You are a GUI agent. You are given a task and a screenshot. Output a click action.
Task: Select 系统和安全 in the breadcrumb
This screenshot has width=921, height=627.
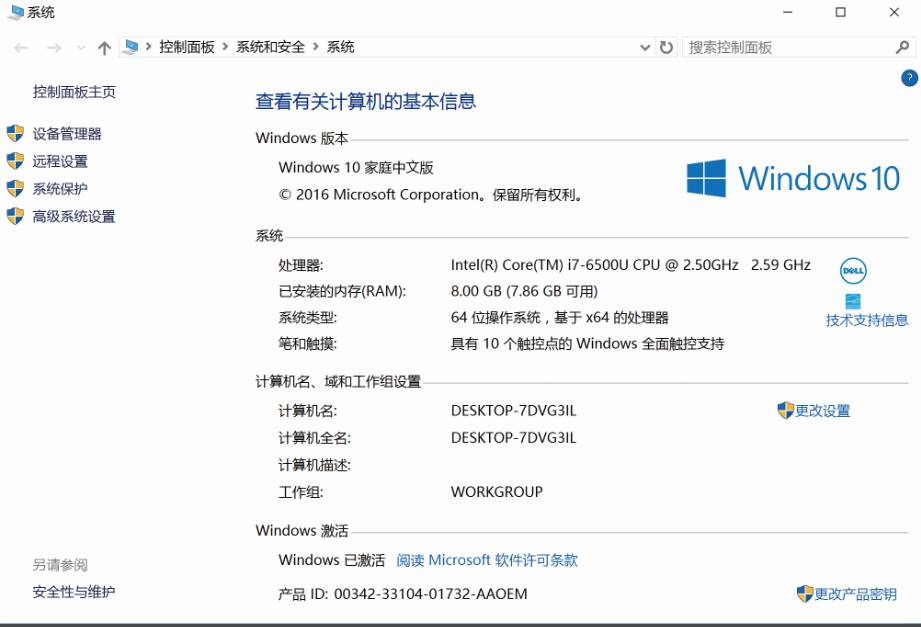[269, 46]
